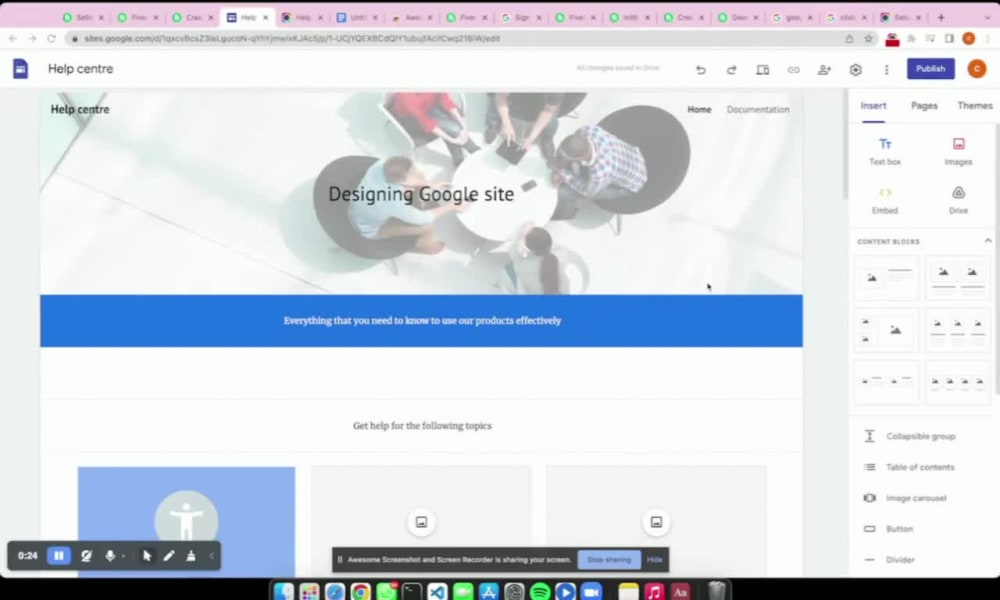Open device Preview mode
The image size is (1000, 600).
click(763, 69)
